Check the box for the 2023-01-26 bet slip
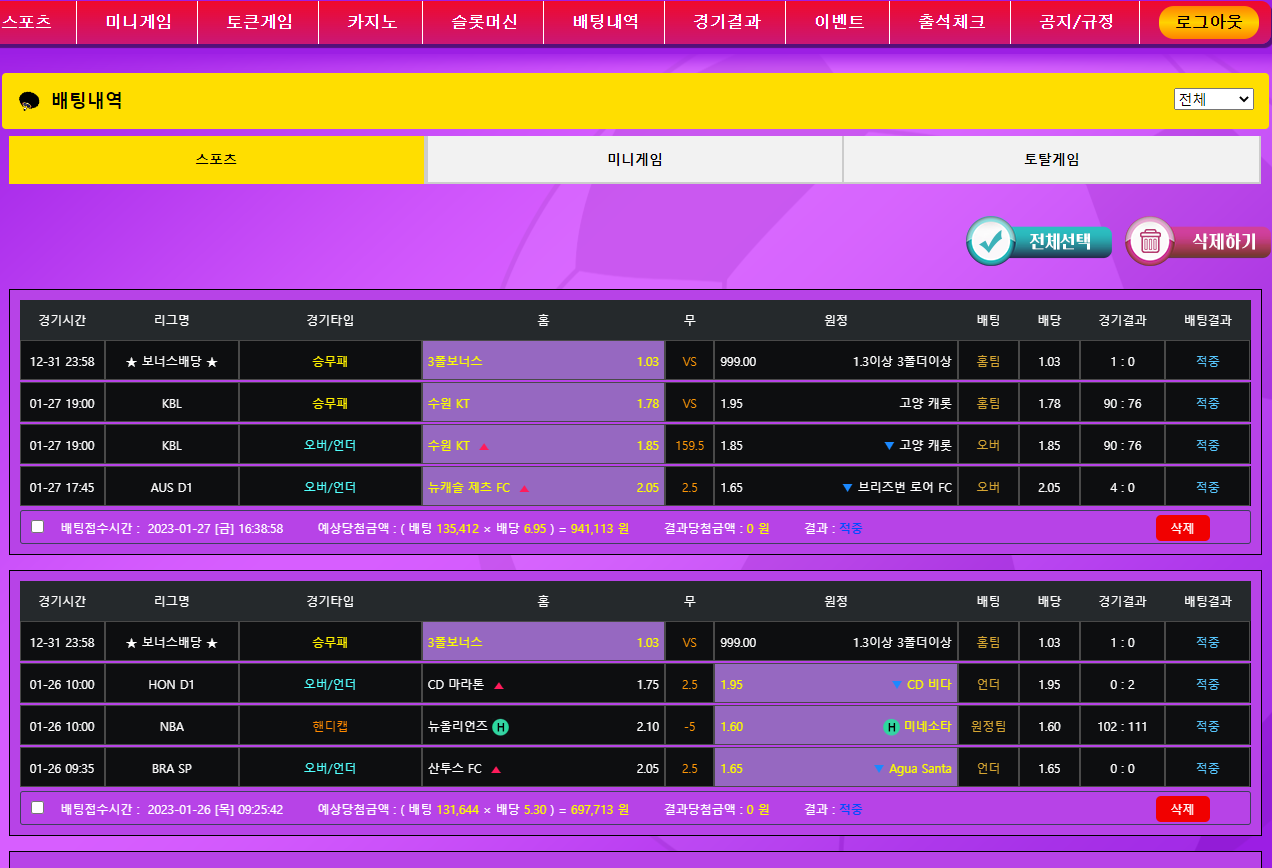Image resolution: width=1272 pixels, height=868 pixels. click(x=38, y=807)
